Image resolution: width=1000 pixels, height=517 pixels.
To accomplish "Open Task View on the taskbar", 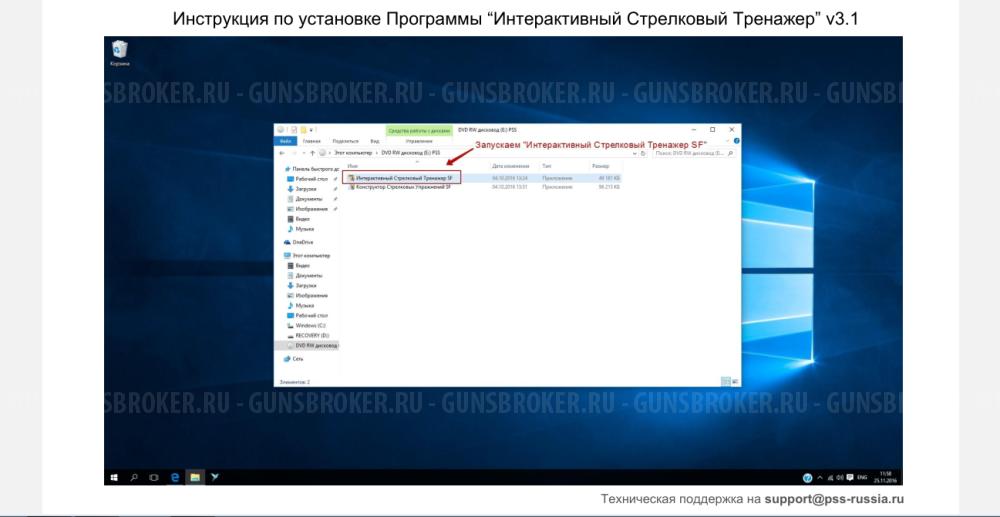I will [153, 476].
